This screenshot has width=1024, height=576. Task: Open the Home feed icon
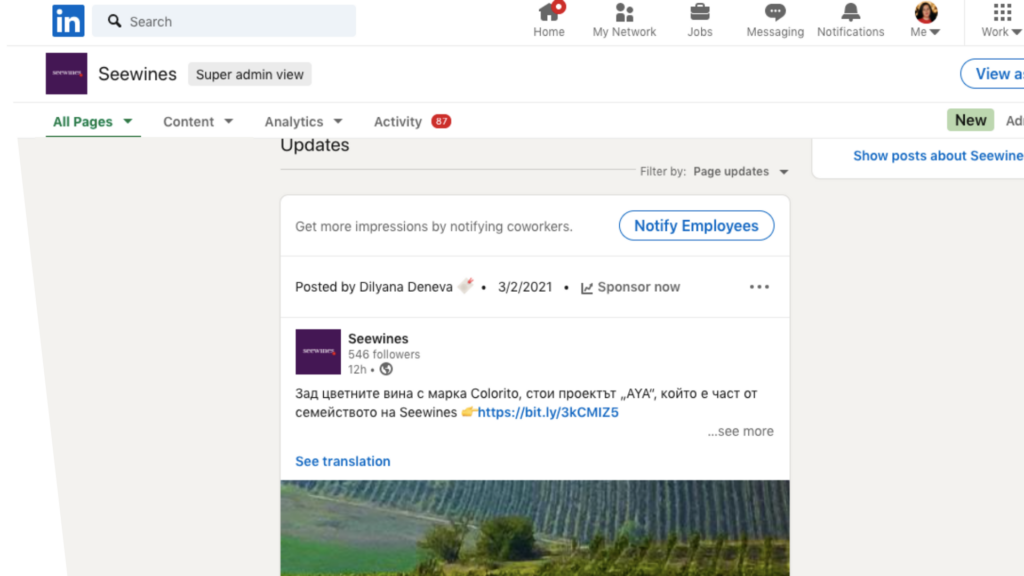click(549, 12)
